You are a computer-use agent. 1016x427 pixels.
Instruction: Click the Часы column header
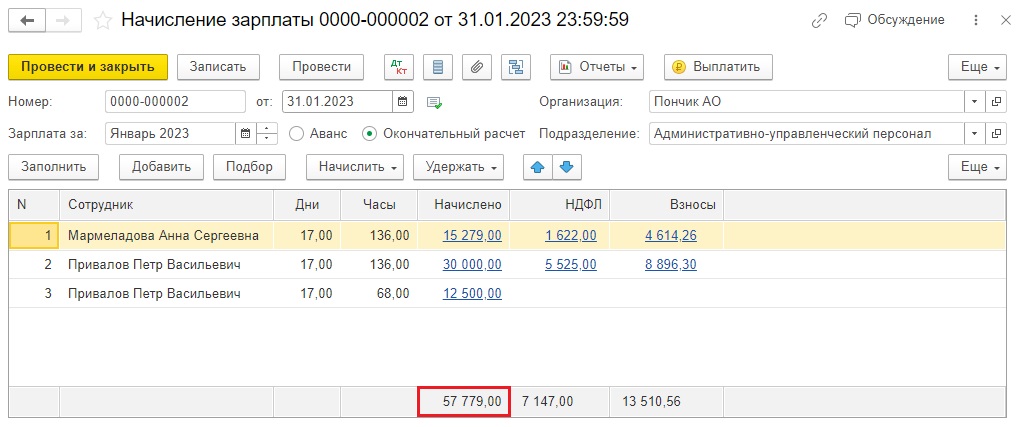[x=379, y=205]
